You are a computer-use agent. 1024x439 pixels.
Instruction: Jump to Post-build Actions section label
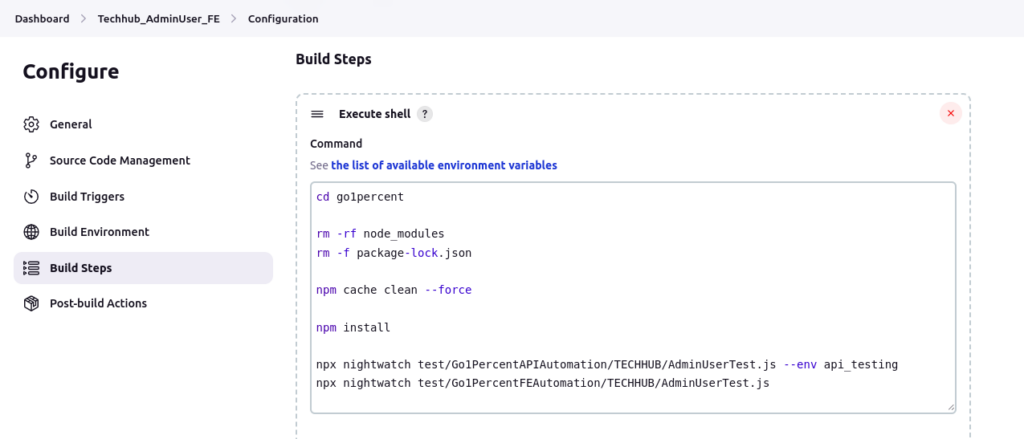coord(98,303)
